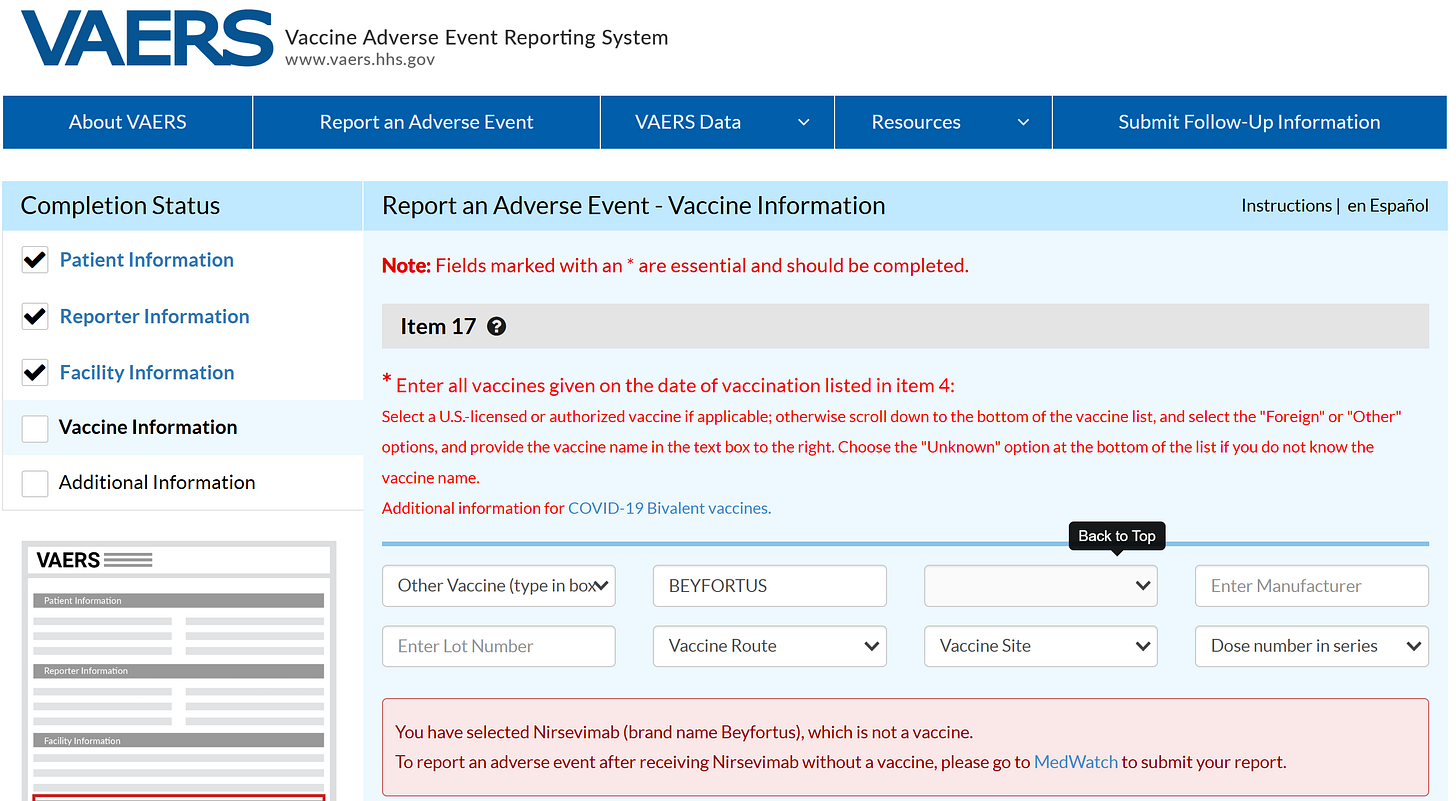Click the Back to Top tooltip button
This screenshot has height=801, width=1456.
click(1117, 536)
